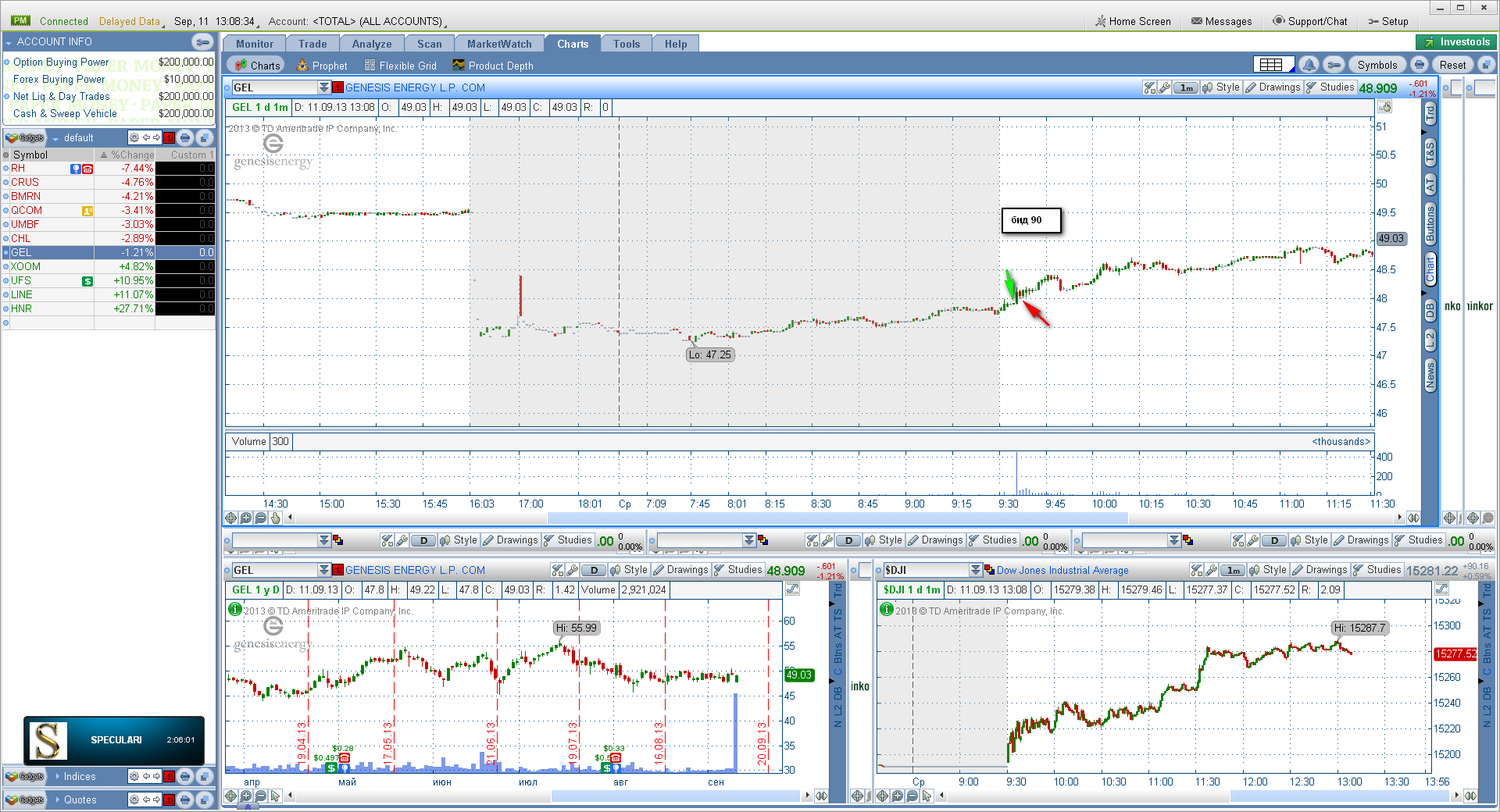Click the Symbols button
This screenshot has width=1500, height=812.
coord(1377,65)
